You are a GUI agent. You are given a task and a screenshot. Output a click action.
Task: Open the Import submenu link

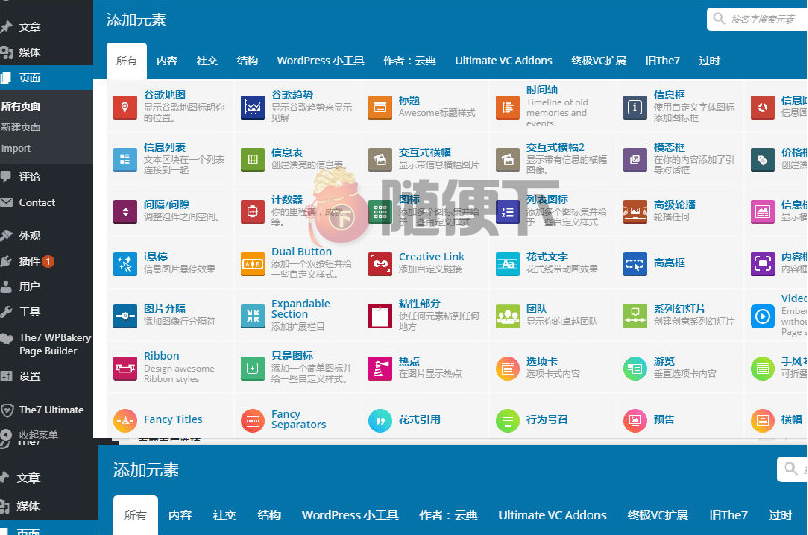click(16, 148)
